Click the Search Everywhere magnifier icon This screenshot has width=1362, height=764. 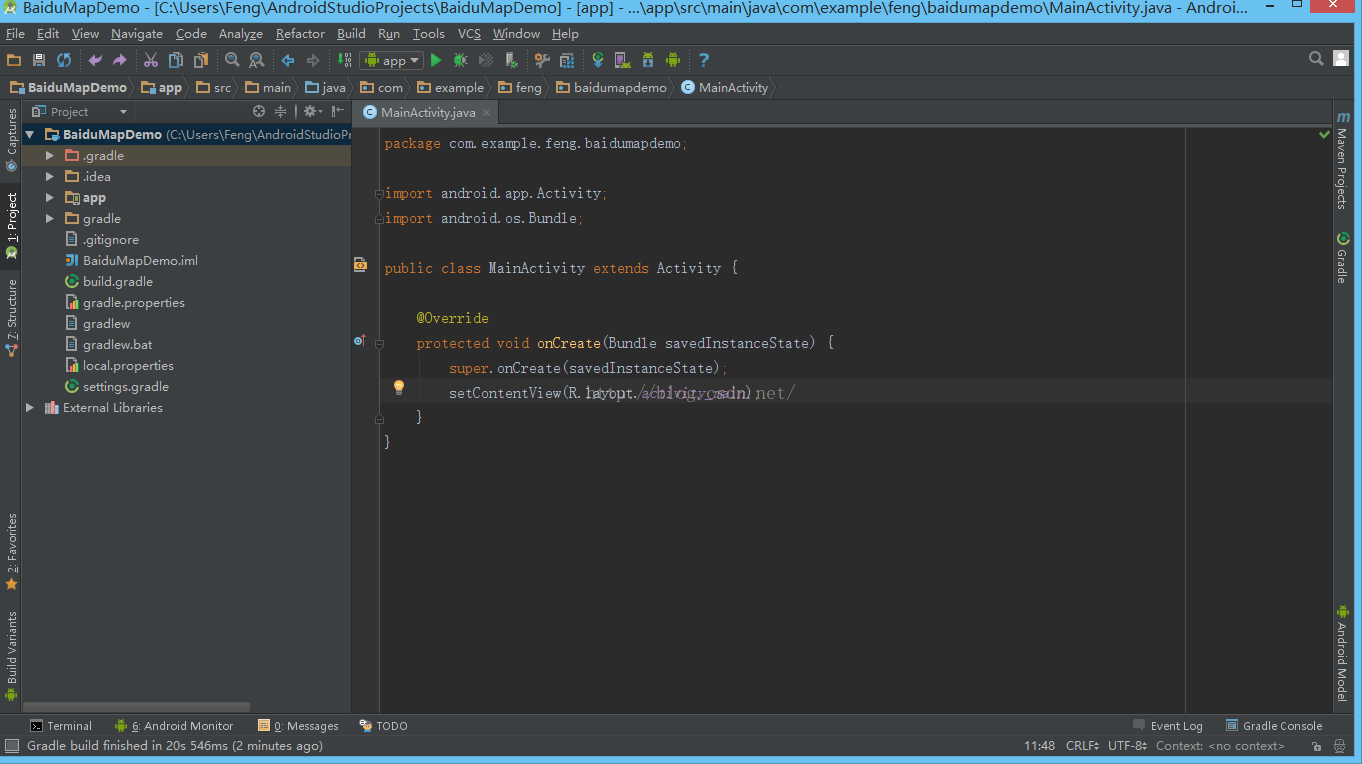point(1317,59)
